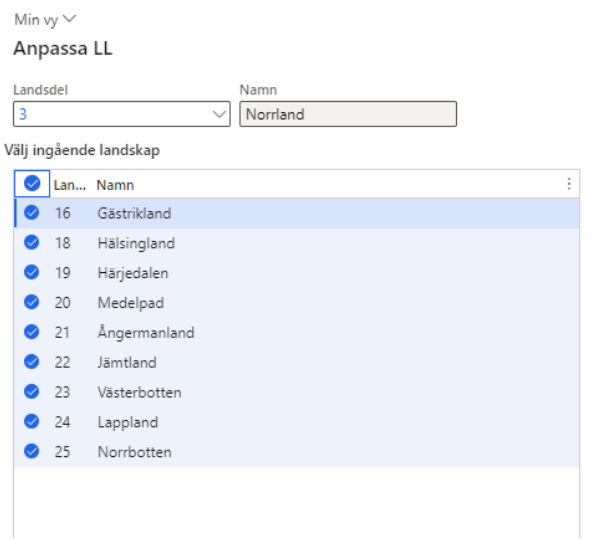The width and height of the screenshot is (593, 539).
Task: Sort by the Lan... column header
Action: point(70,185)
